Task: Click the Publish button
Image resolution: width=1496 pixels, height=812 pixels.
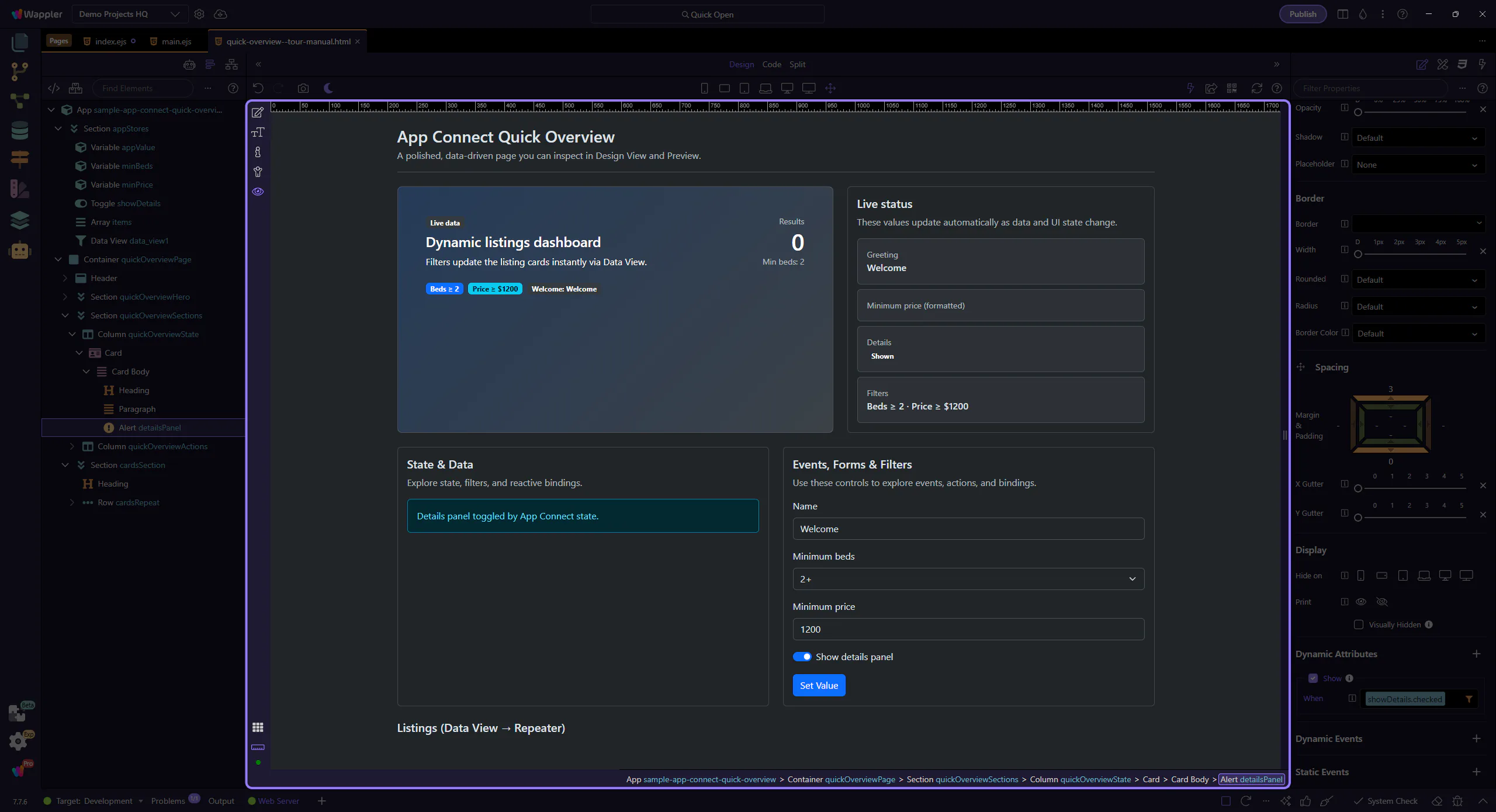Action: pos(1303,14)
